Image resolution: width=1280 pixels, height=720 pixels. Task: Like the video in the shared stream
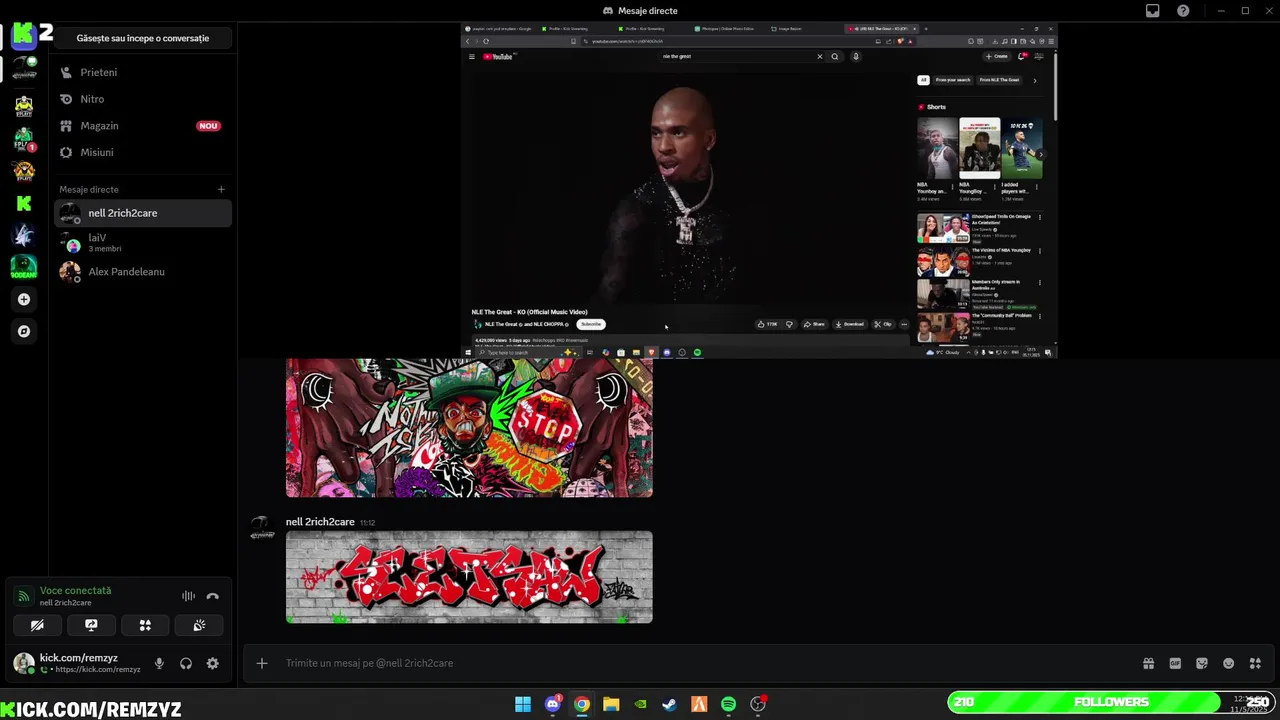tap(768, 324)
